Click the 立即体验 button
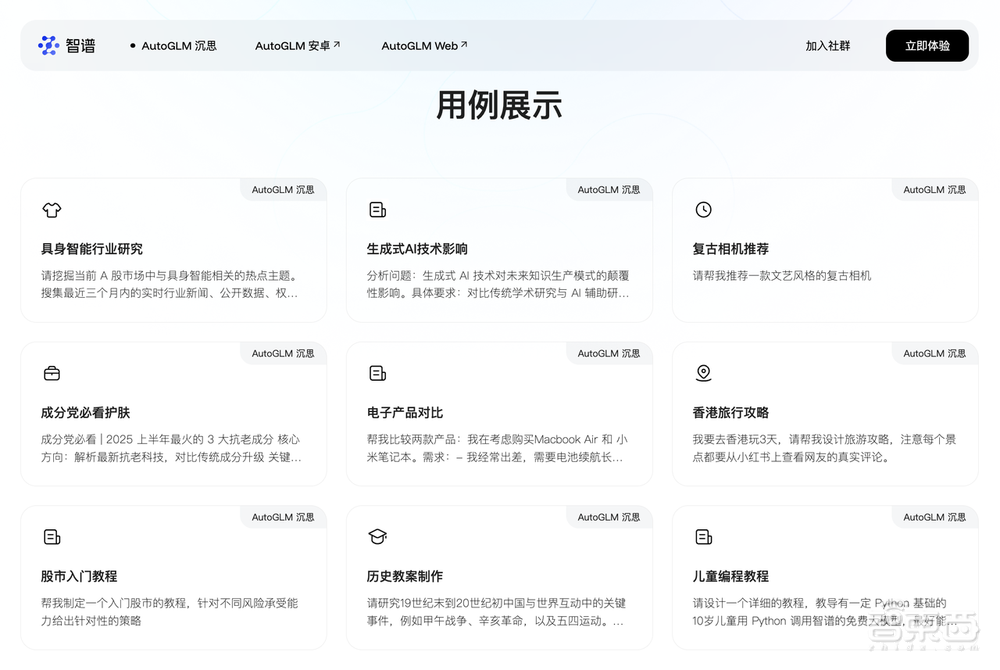The image size is (1000, 670). point(926,45)
